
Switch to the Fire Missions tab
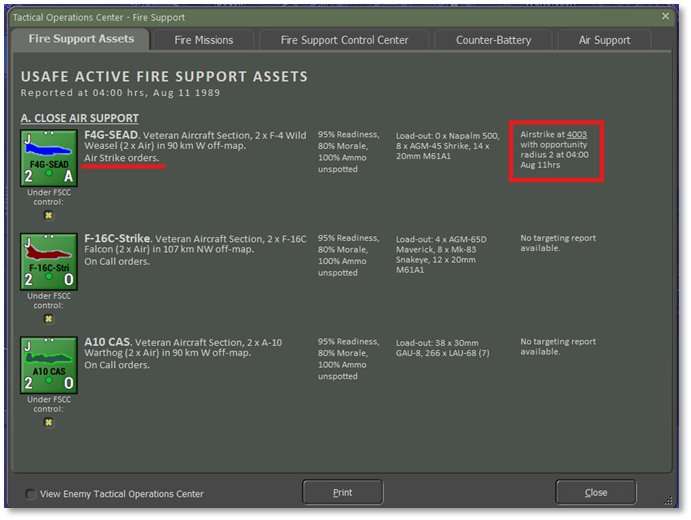[x=203, y=40]
